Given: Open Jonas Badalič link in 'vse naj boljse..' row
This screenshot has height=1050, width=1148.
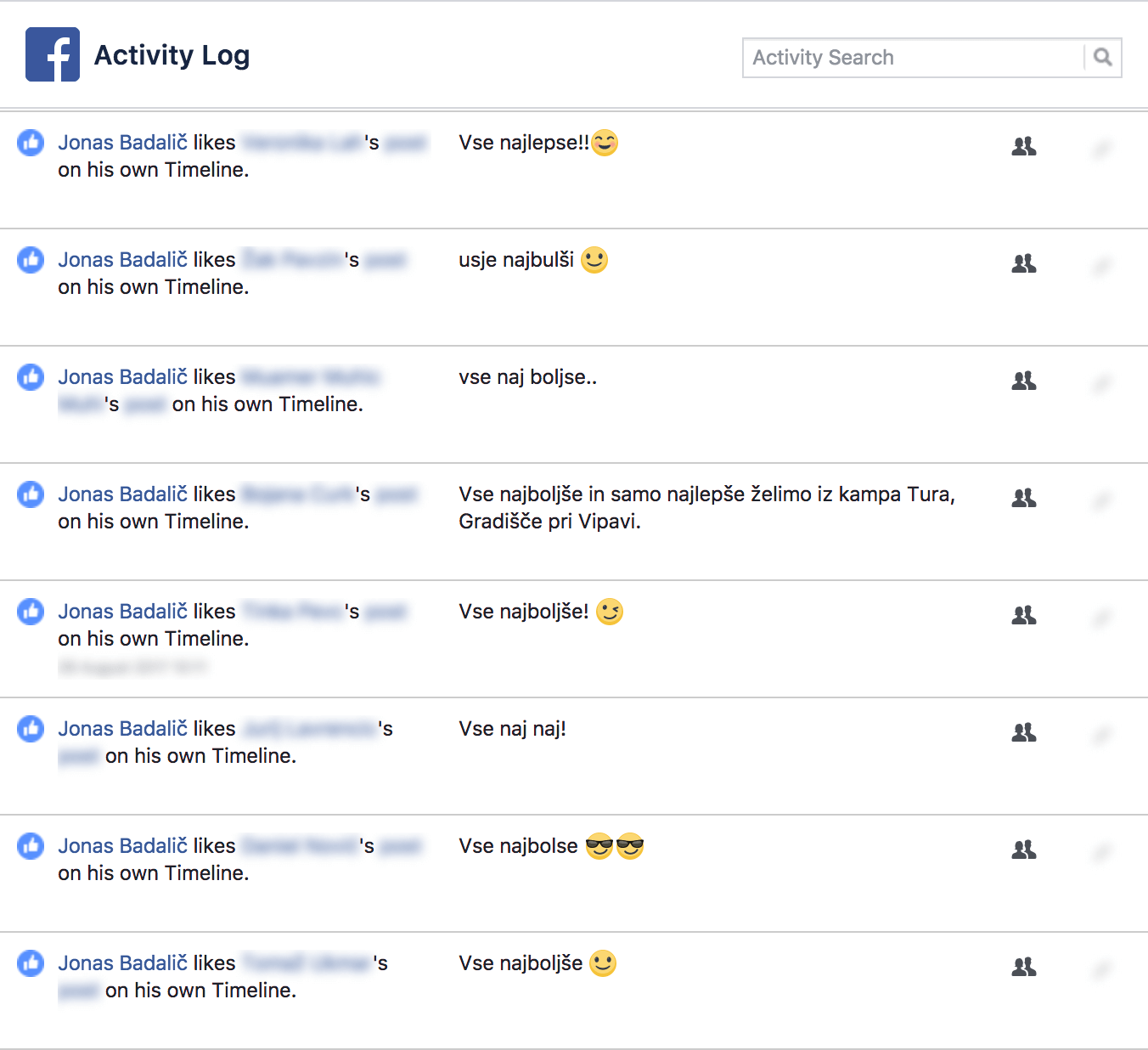Looking at the screenshot, I should tap(123, 376).
